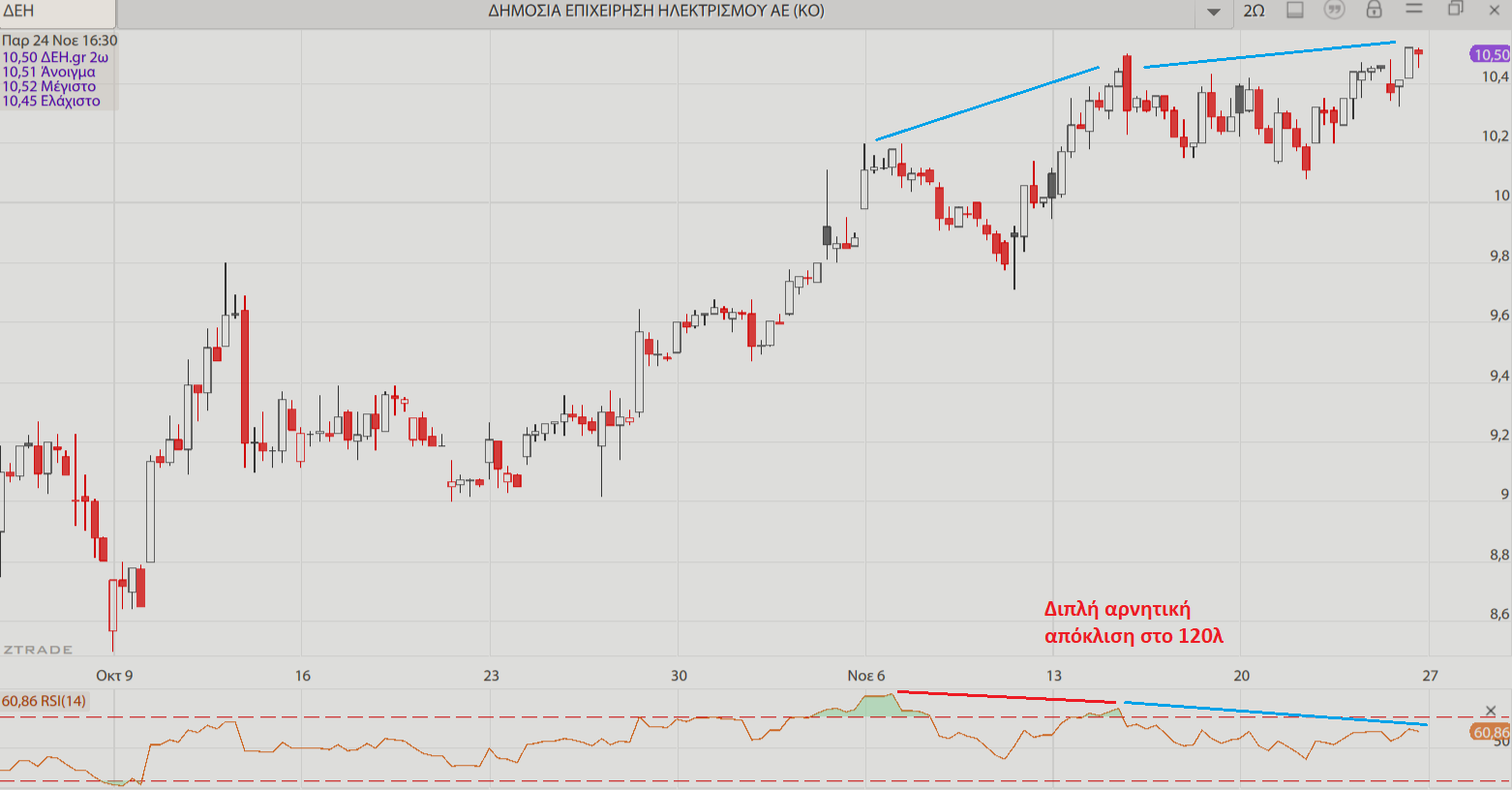Click the 8,8 price axis label
Screen dimensions: 1512x790
click(1499, 555)
